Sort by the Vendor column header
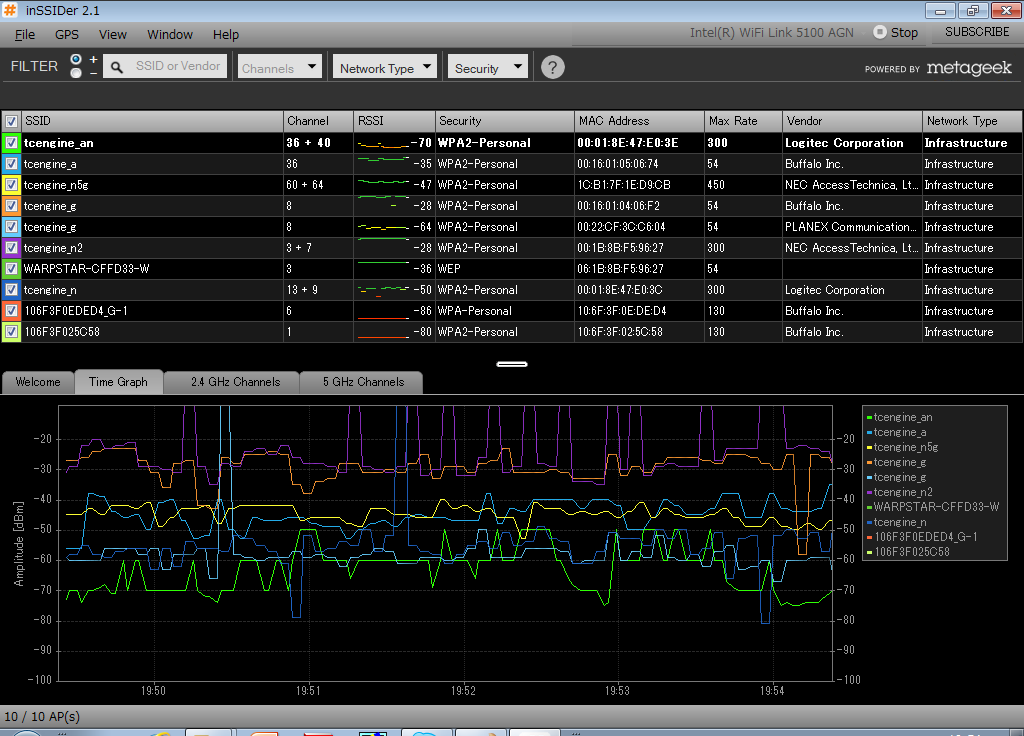This screenshot has width=1024, height=736. click(852, 121)
